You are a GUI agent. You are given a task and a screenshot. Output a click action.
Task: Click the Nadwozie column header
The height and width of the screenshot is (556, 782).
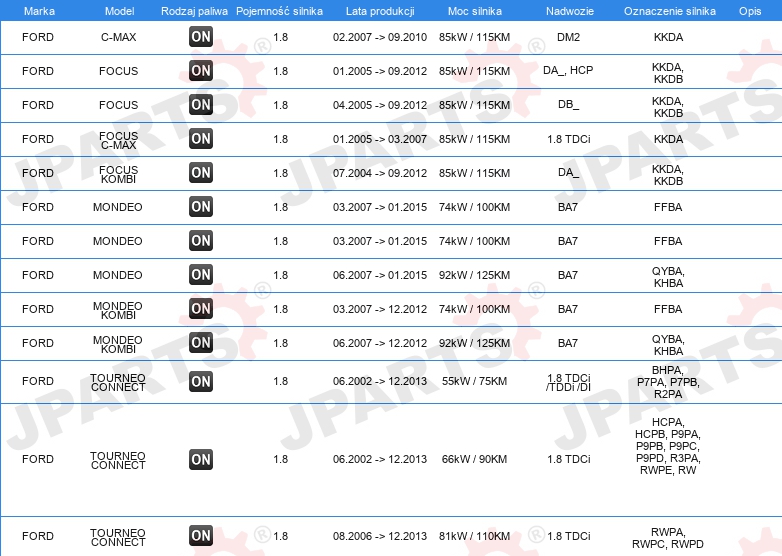point(570,11)
